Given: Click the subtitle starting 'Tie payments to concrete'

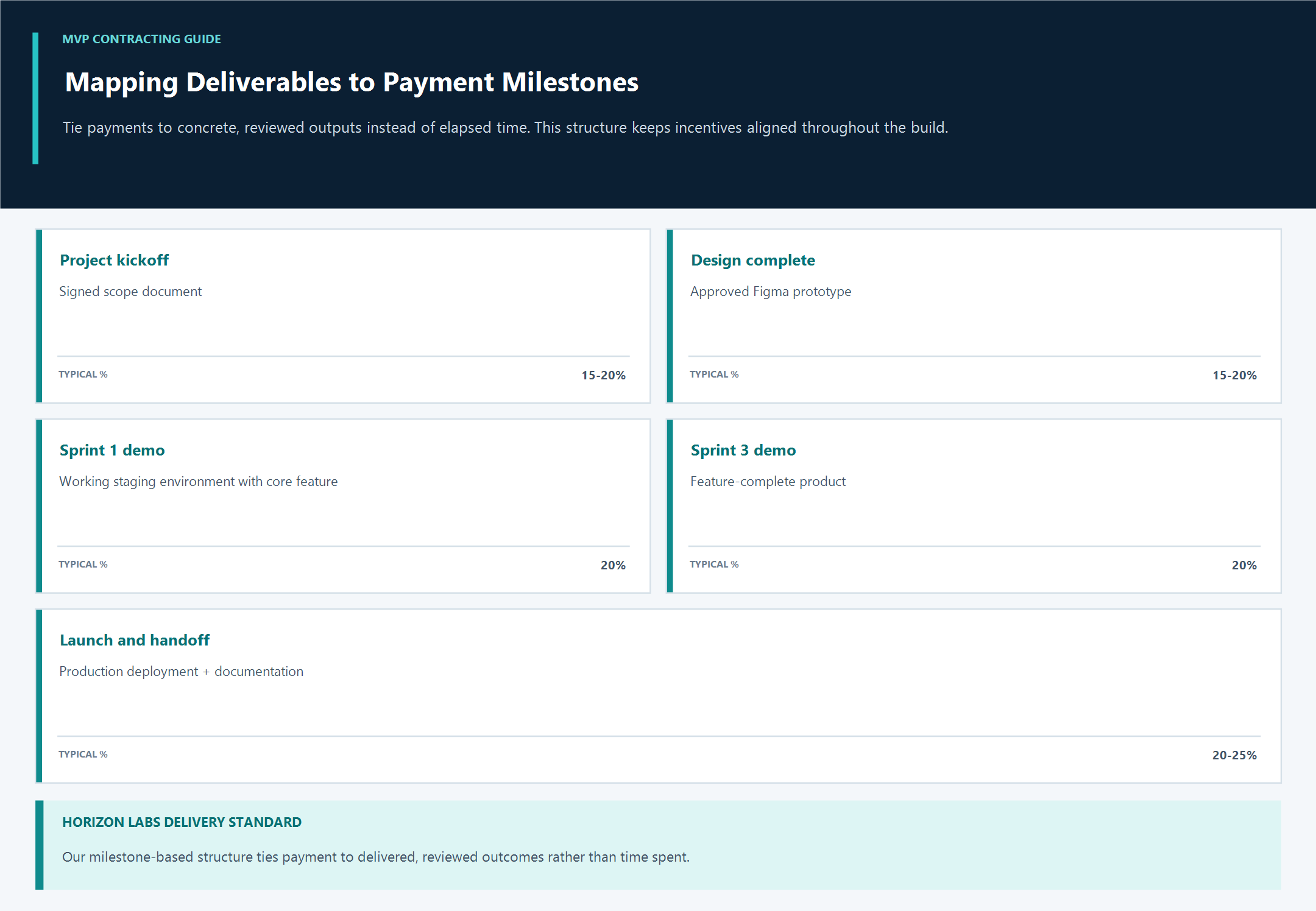Looking at the screenshot, I should click(x=505, y=127).
